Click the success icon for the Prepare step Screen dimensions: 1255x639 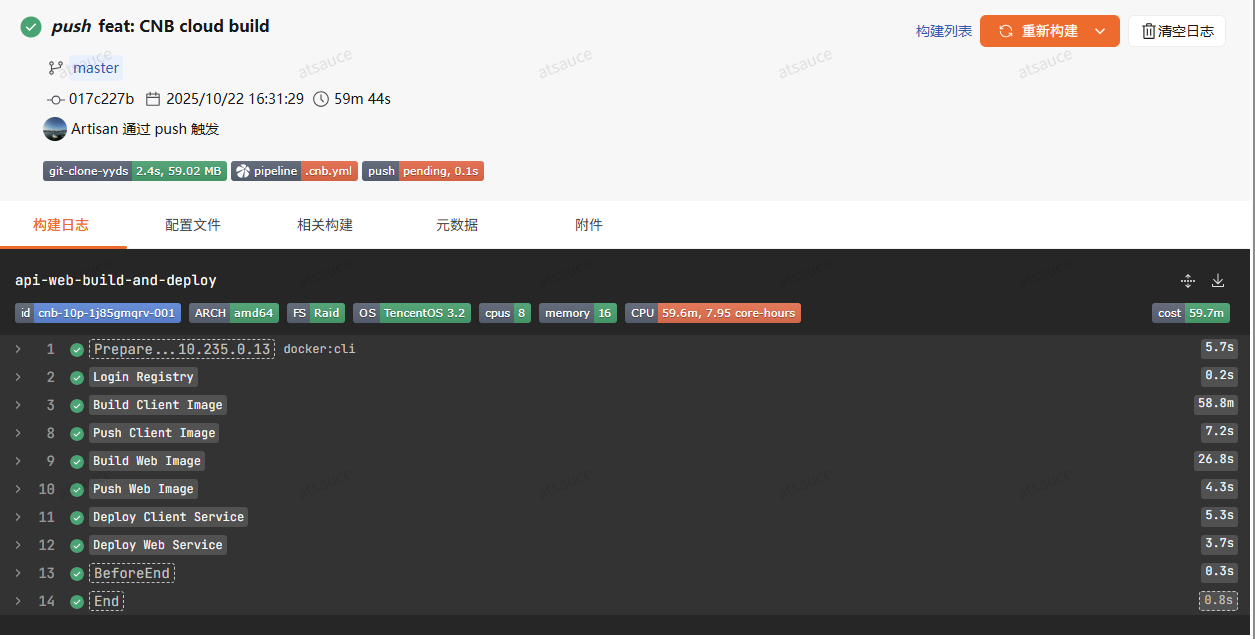pyautogui.click(x=77, y=350)
